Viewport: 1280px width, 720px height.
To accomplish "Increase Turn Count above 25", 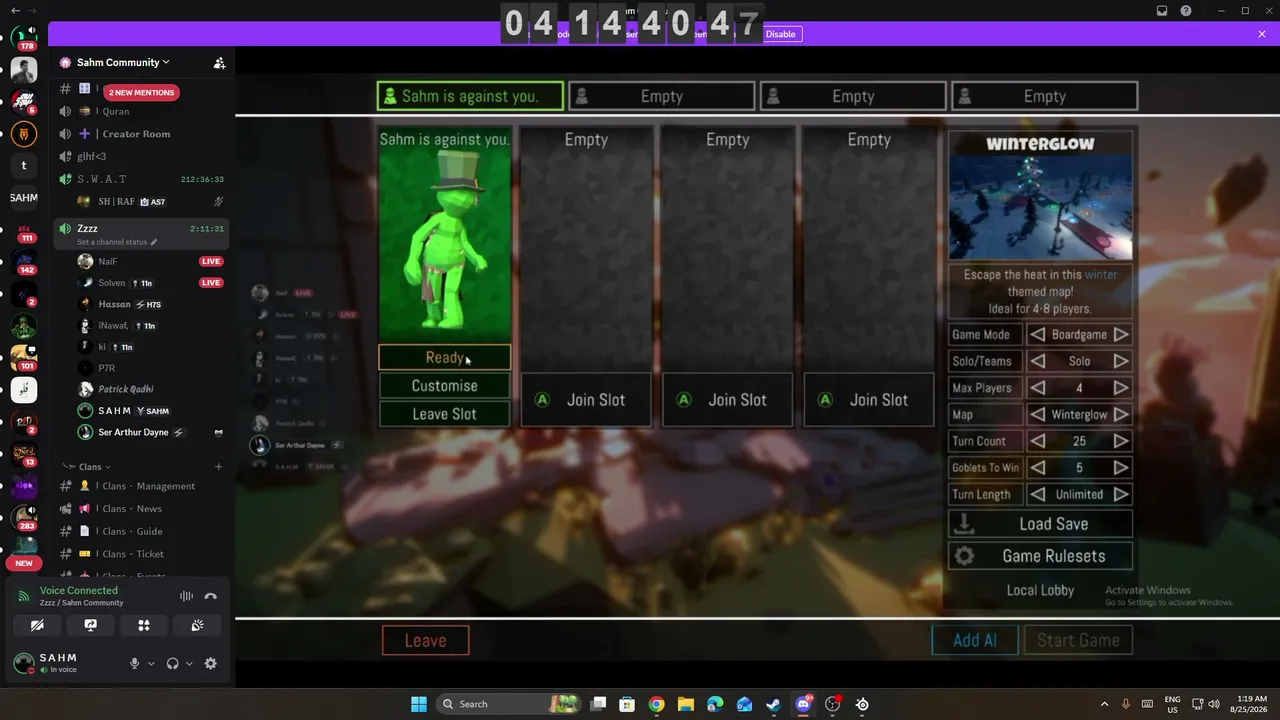I will (x=1121, y=441).
